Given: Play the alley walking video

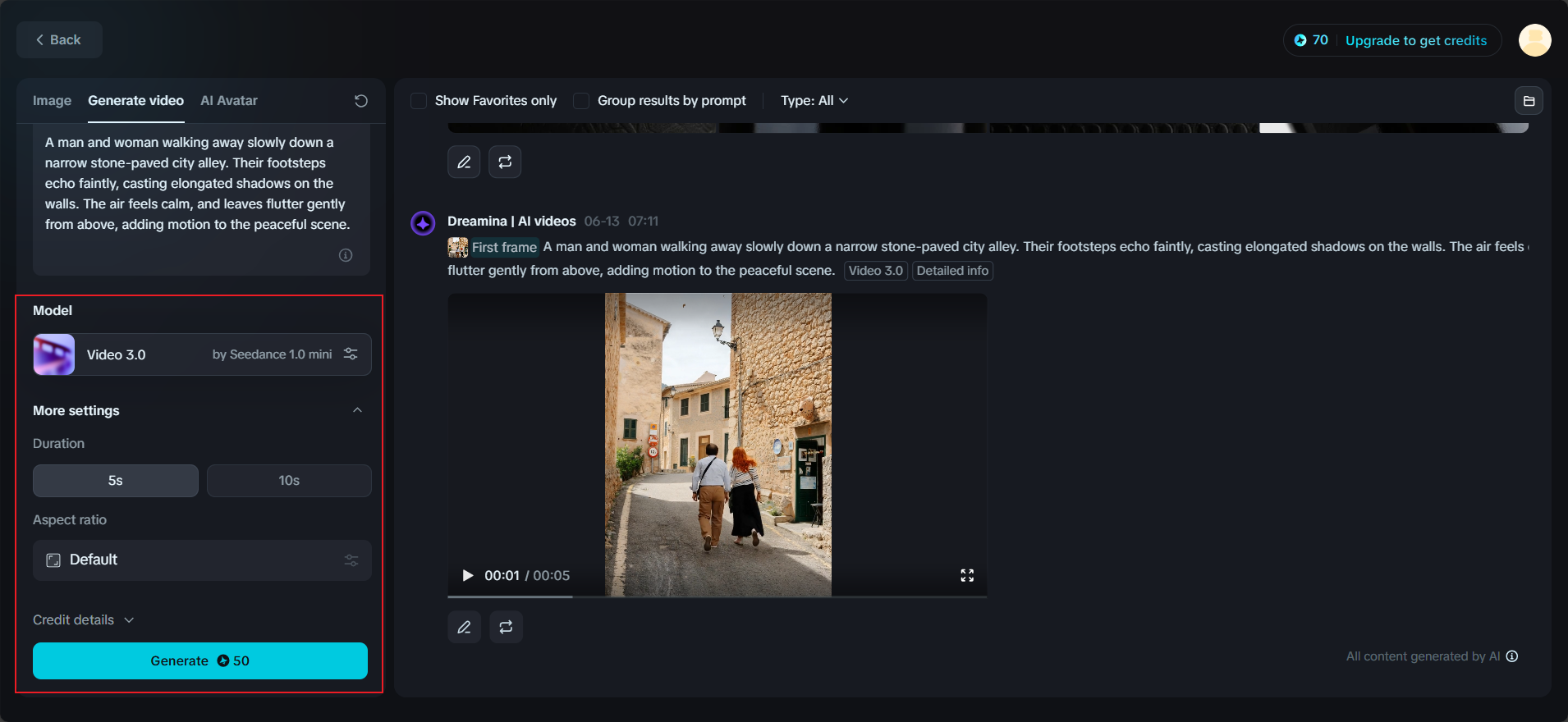Looking at the screenshot, I should [x=468, y=575].
